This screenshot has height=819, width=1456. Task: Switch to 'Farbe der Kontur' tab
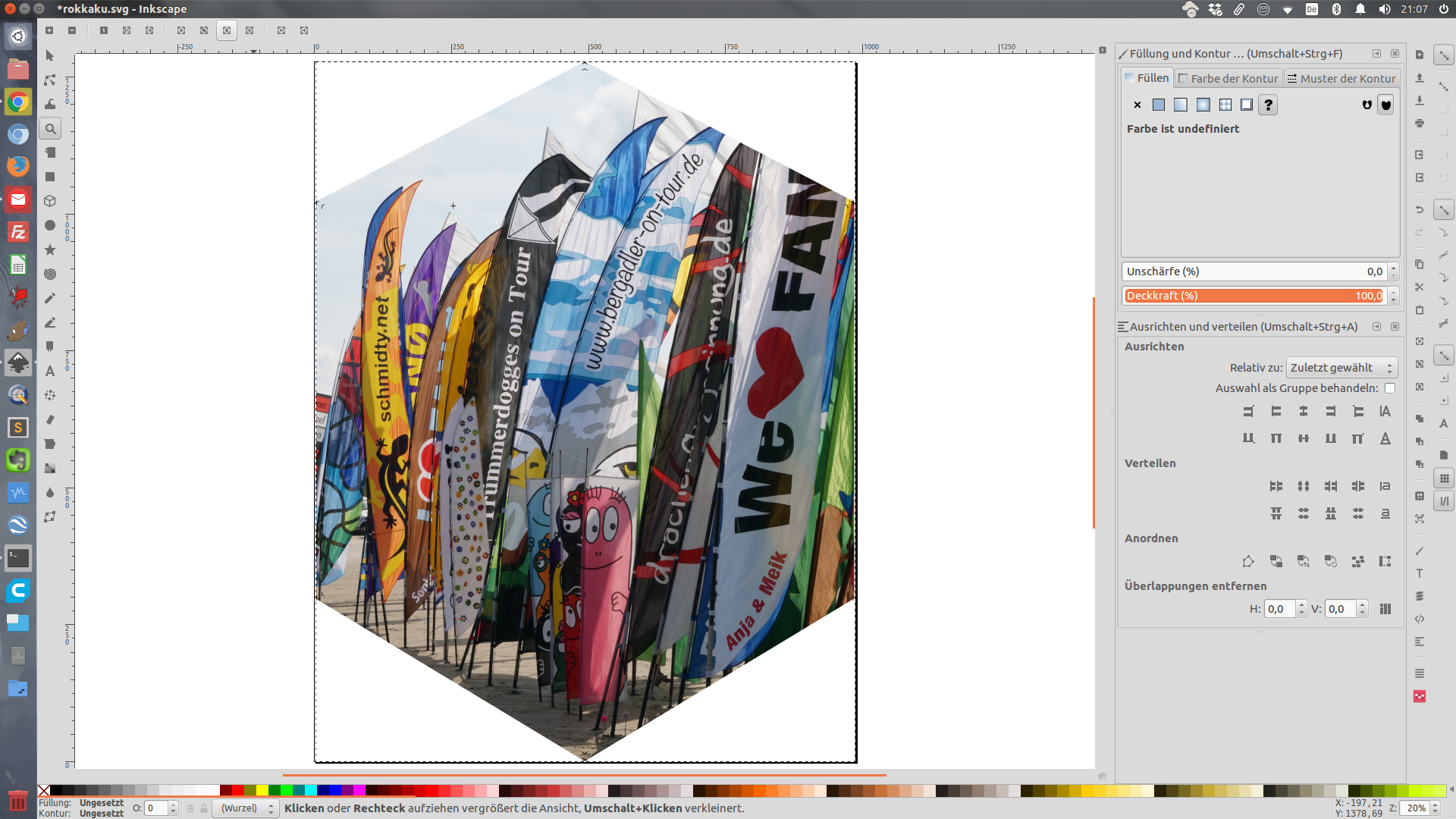(1228, 78)
